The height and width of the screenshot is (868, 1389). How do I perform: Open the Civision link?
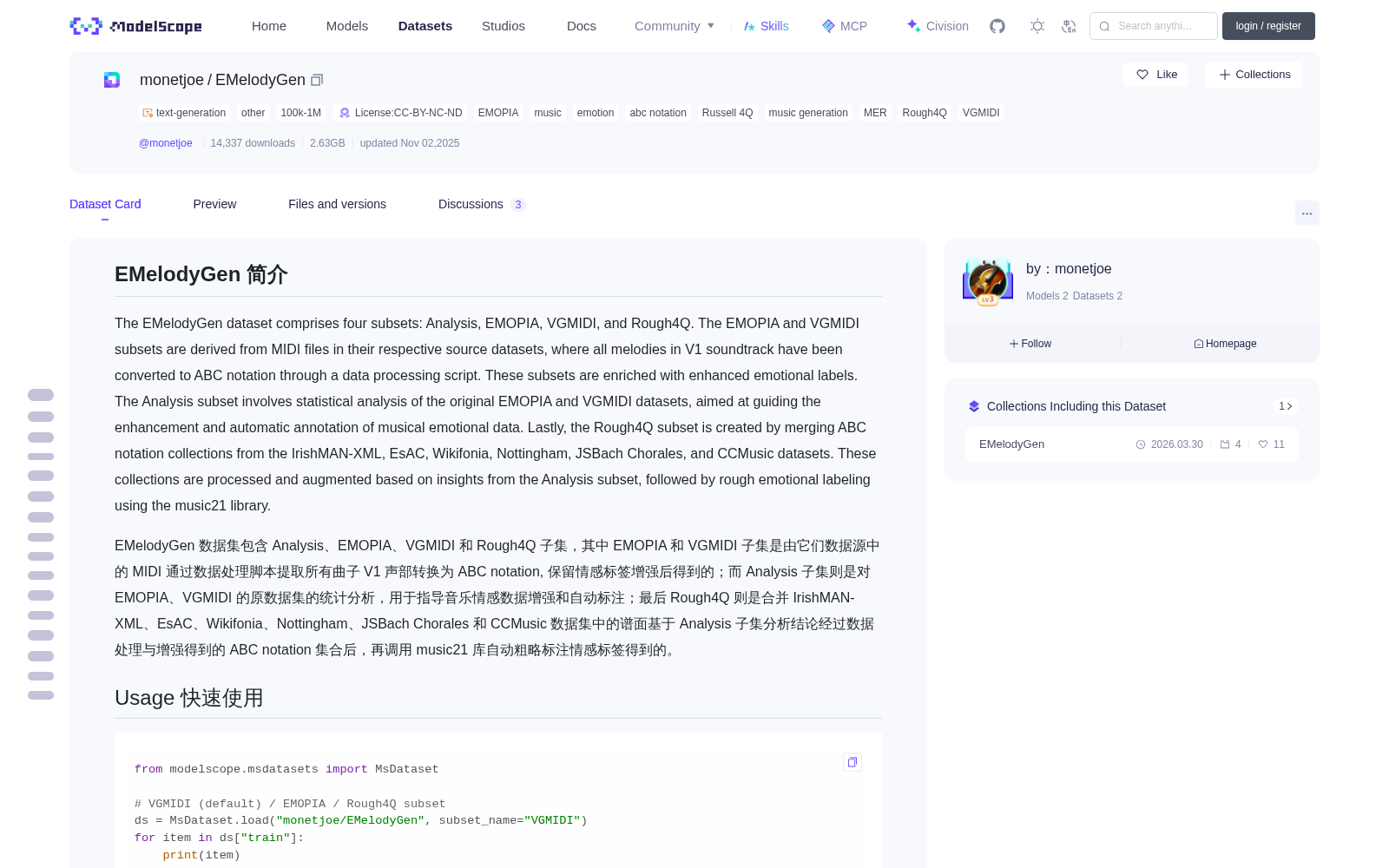tap(938, 26)
